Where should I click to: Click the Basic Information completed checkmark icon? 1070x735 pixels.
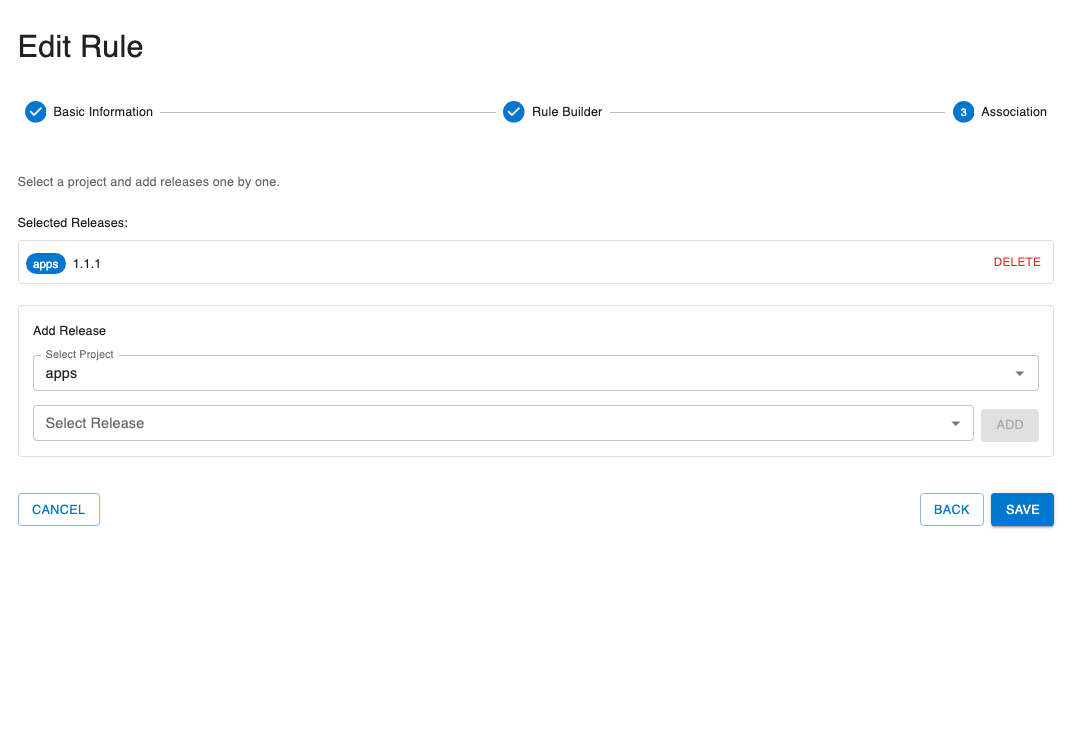tap(35, 112)
